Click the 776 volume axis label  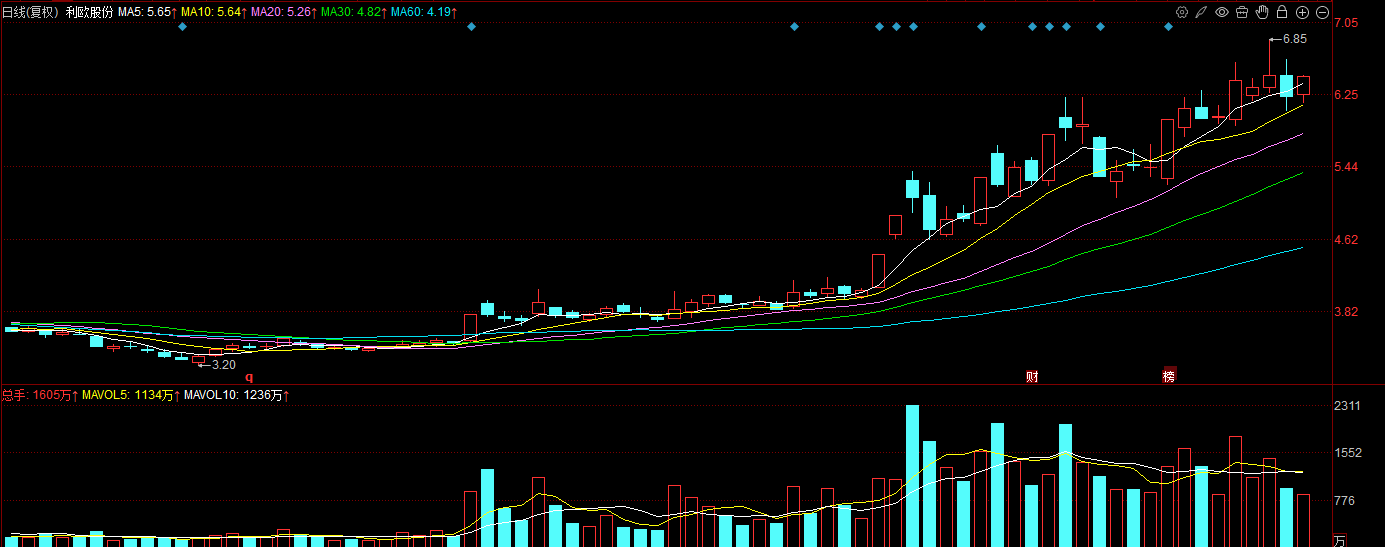point(1344,500)
